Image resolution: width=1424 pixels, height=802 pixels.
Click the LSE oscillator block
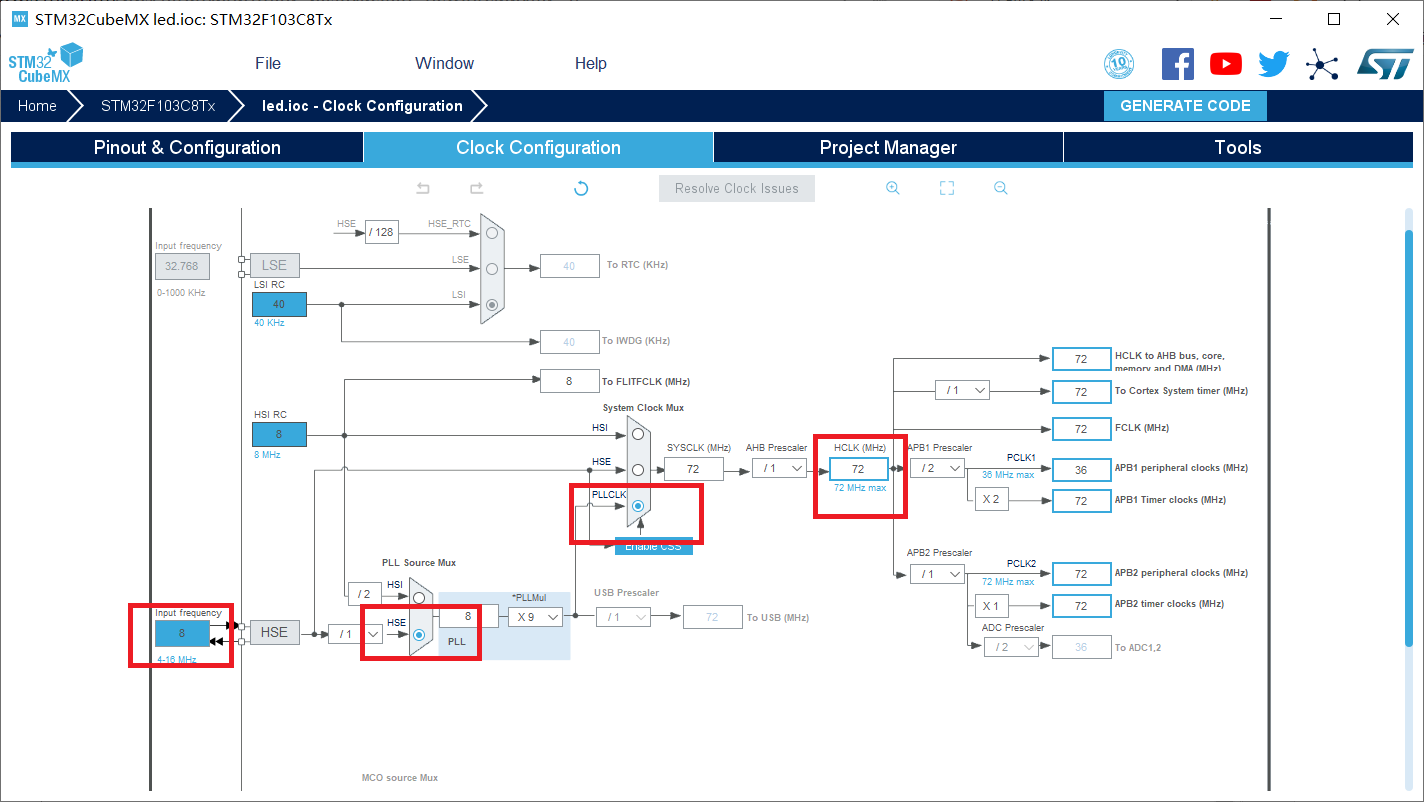274,265
